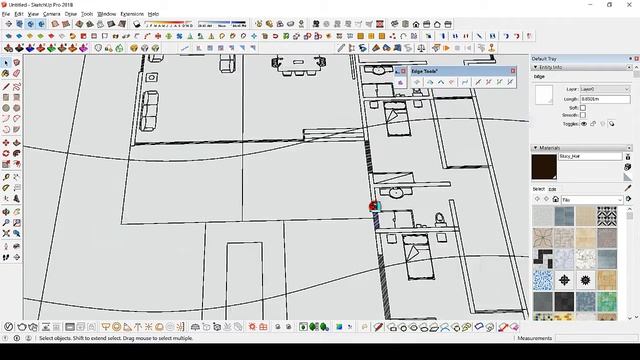Open the Extensions menu

[x=132, y=14]
